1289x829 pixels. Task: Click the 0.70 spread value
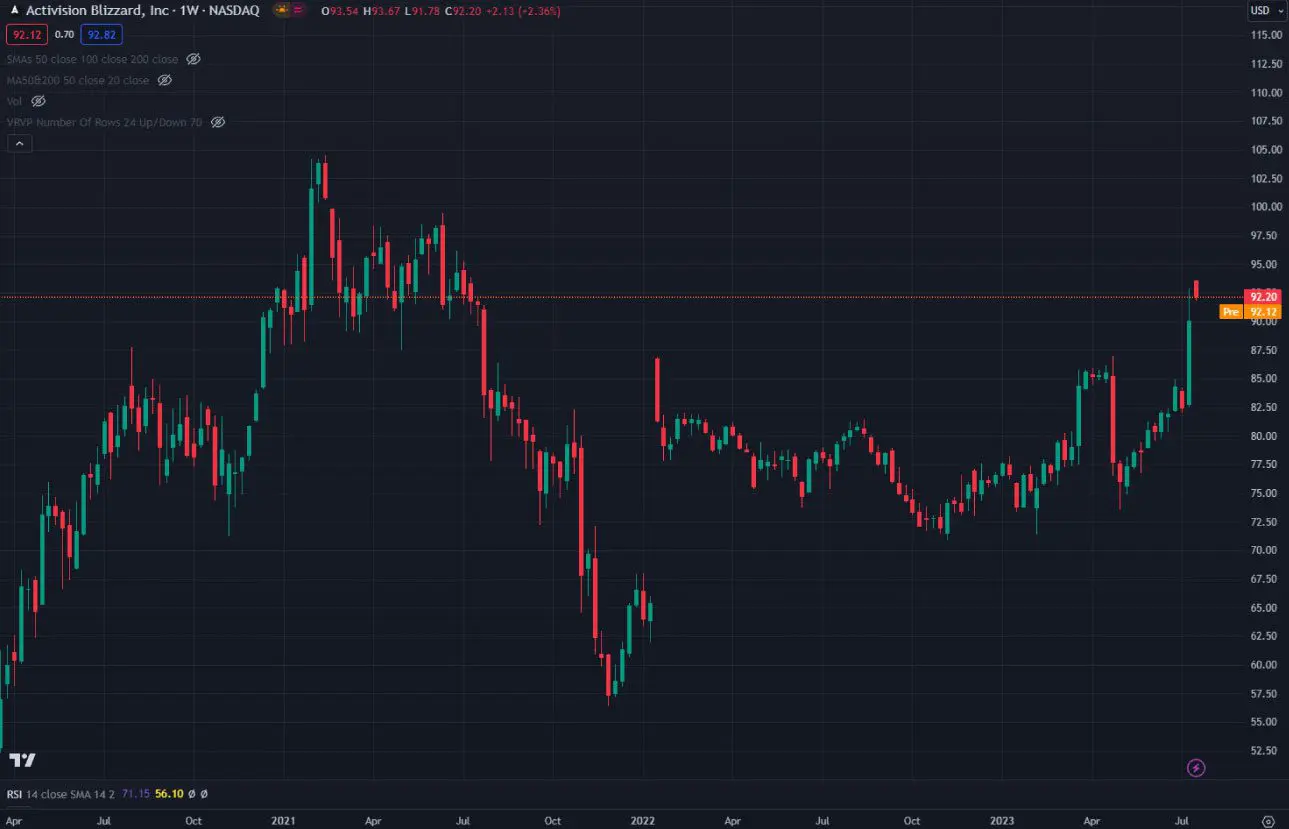pos(64,34)
